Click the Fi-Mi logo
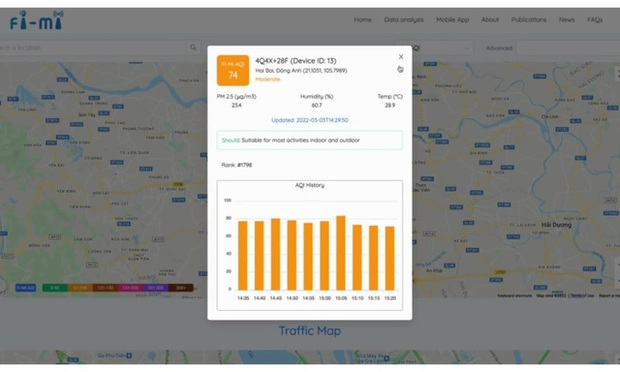This screenshot has width=620, height=372. [x=36, y=20]
